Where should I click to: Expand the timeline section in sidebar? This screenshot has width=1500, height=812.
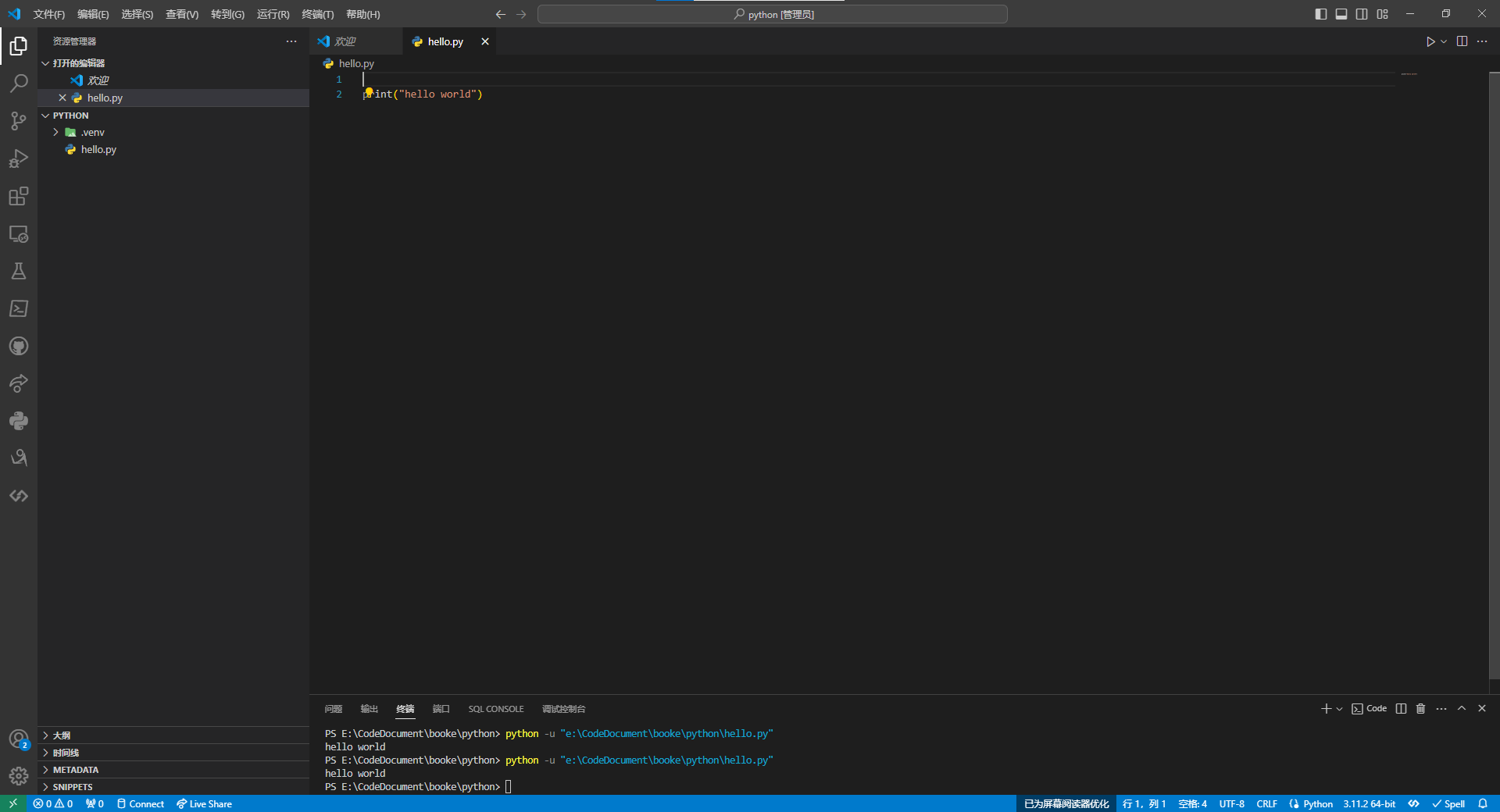pyautogui.click(x=173, y=753)
